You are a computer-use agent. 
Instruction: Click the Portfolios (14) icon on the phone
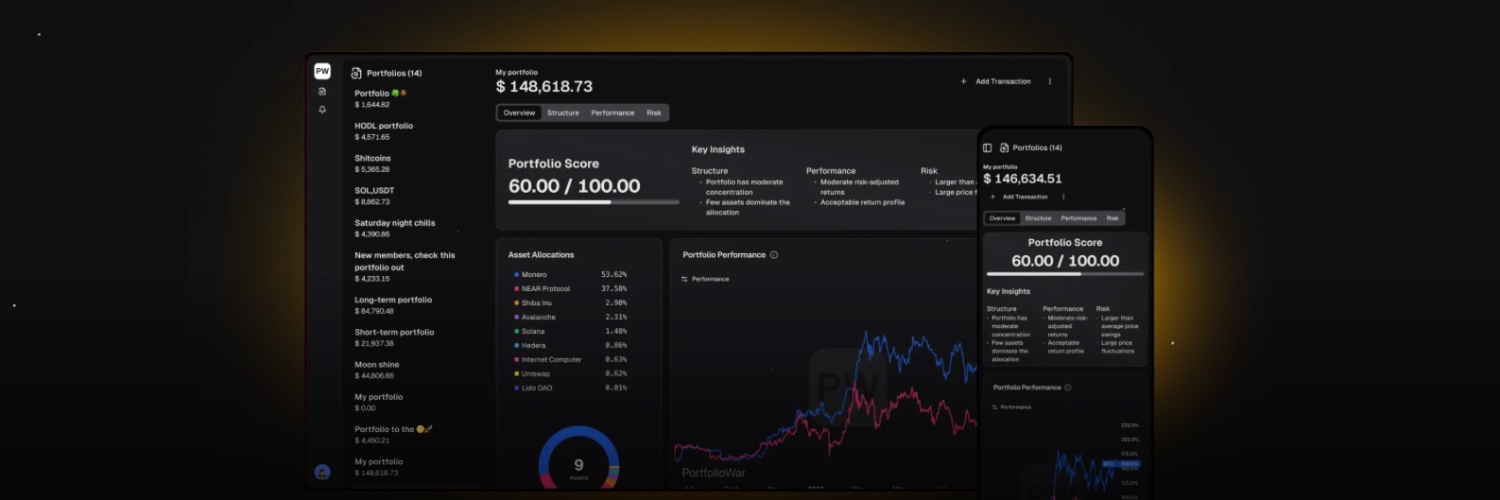(x=1005, y=148)
